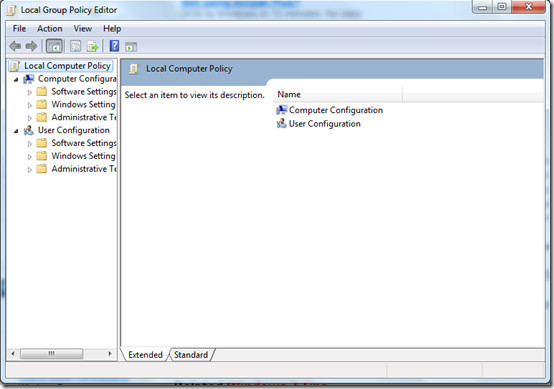Click folder icon of User Configuration Software Settings
This screenshot has width=554, height=389.
coord(42,143)
